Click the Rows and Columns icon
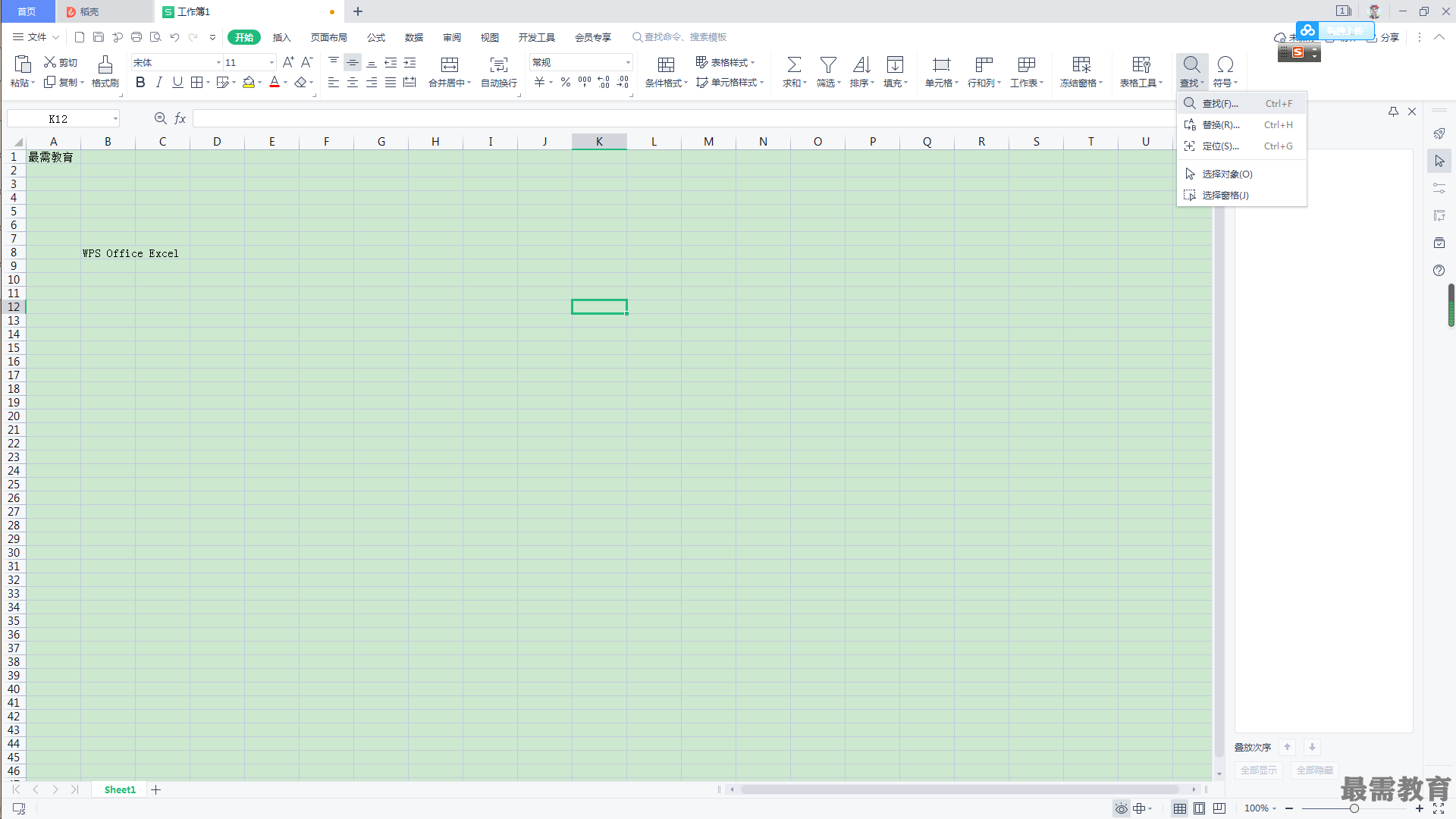This screenshot has width=1456, height=819. (x=984, y=64)
